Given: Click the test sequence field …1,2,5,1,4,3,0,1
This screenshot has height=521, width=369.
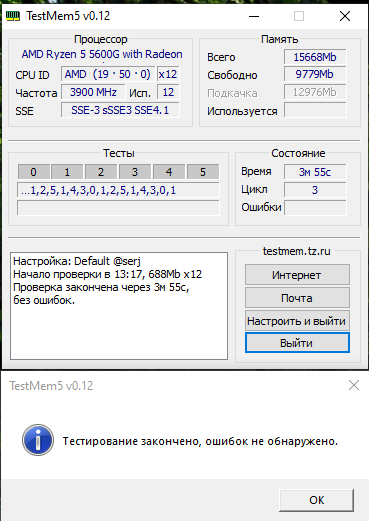Looking at the screenshot, I should (118, 190).
